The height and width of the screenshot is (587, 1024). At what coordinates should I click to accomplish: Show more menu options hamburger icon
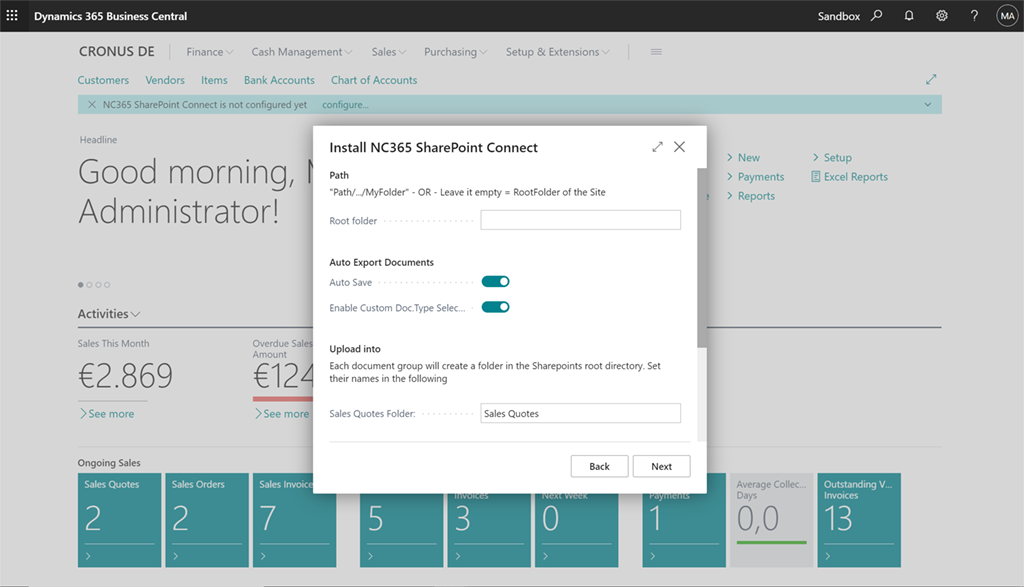[656, 52]
